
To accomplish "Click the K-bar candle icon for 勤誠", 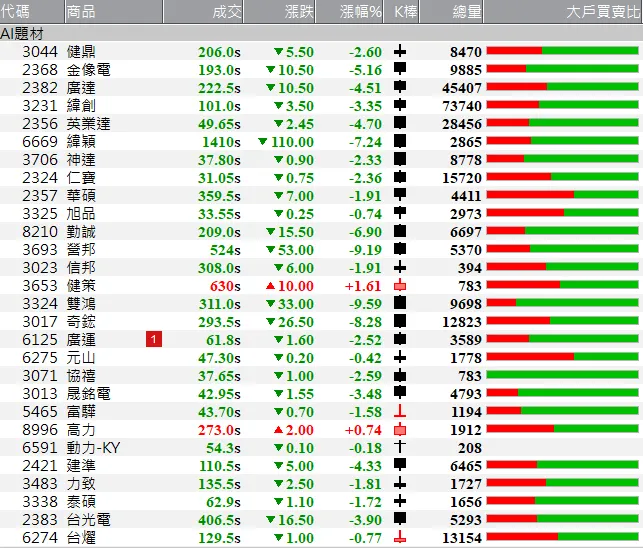I will [400, 231].
